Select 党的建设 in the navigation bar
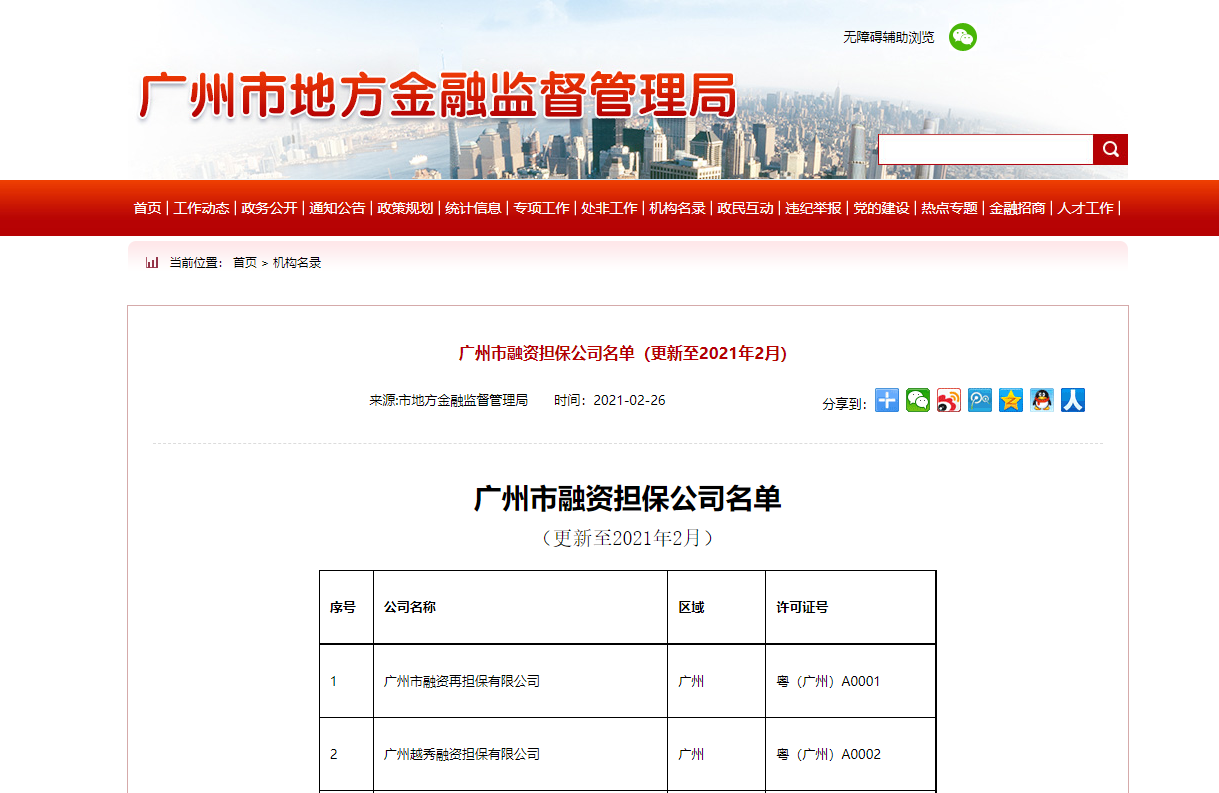This screenshot has width=1219, height=793. [x=881, y=208]
